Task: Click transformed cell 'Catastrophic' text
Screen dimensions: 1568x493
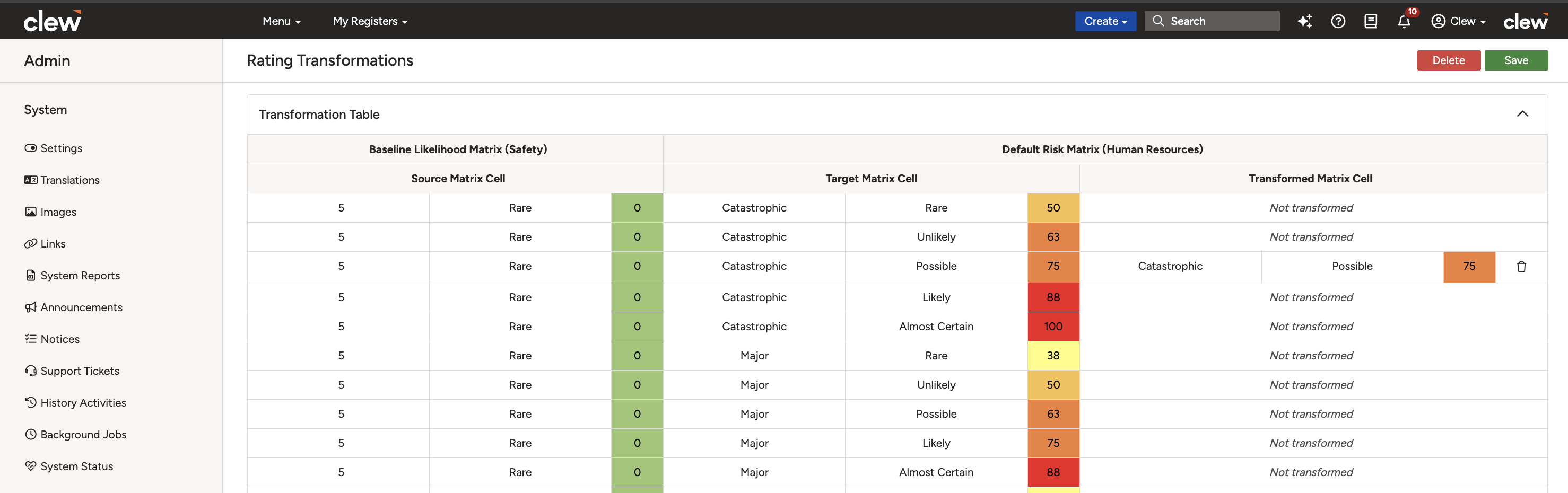Action: (x=1170, y=266)
